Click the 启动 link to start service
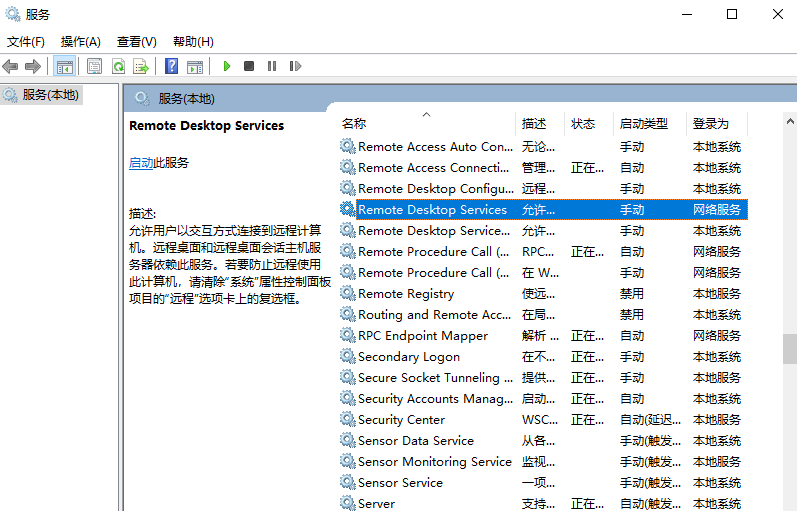Viewport: 797px width, 511px height. coord(141,163)
